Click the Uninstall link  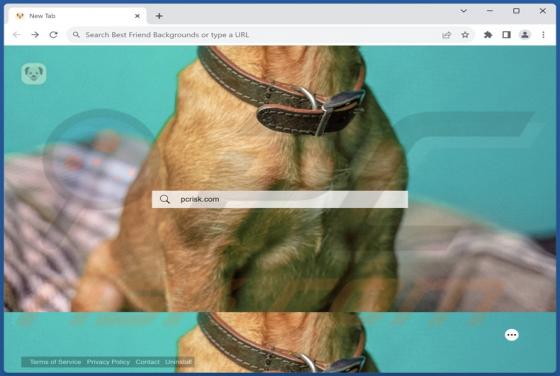[178, 362]
